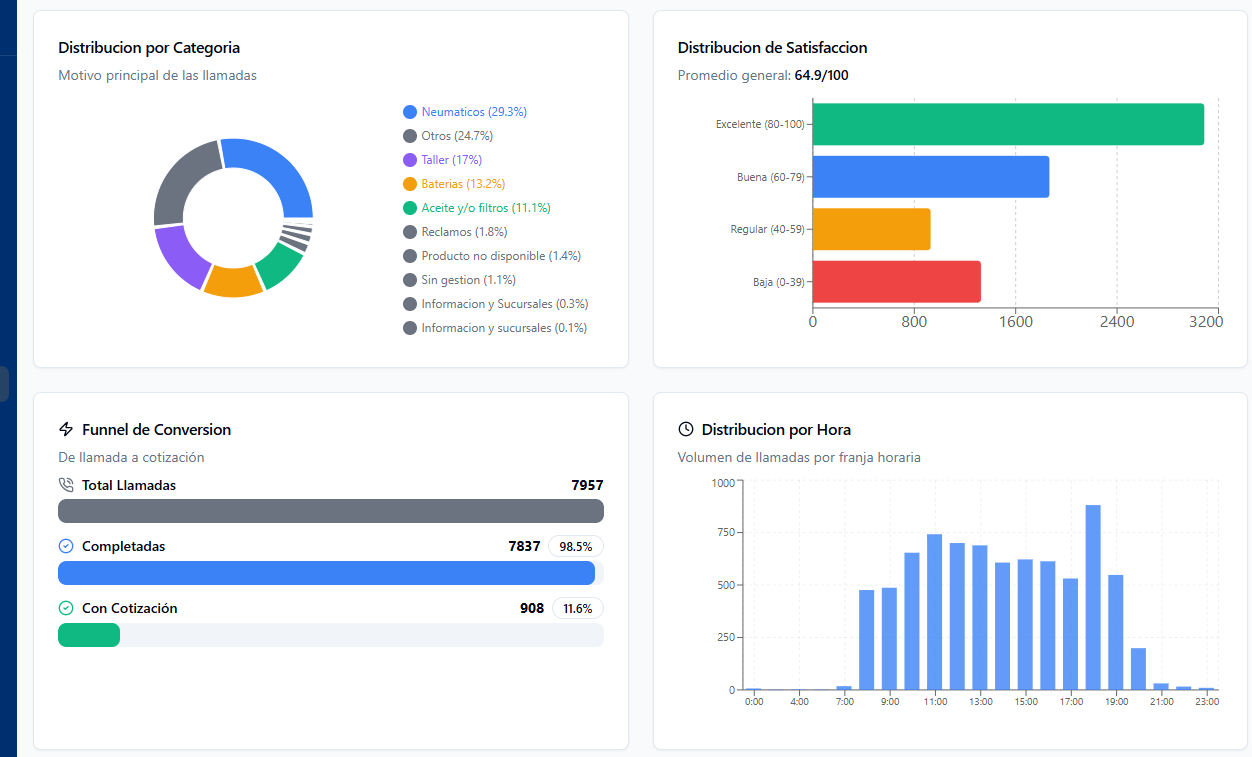1252x757 pixels.
Task: Click the 9:00 hourly volume bar
Action: point(889,639)
